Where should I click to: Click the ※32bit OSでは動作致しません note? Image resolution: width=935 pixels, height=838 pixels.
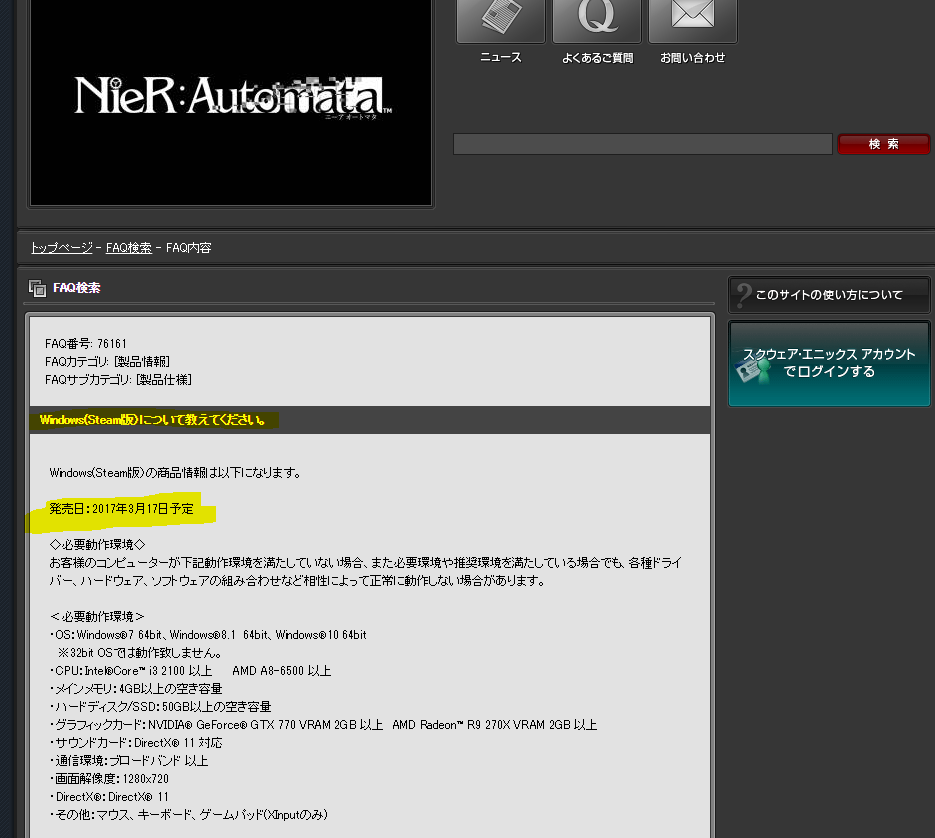140,653
